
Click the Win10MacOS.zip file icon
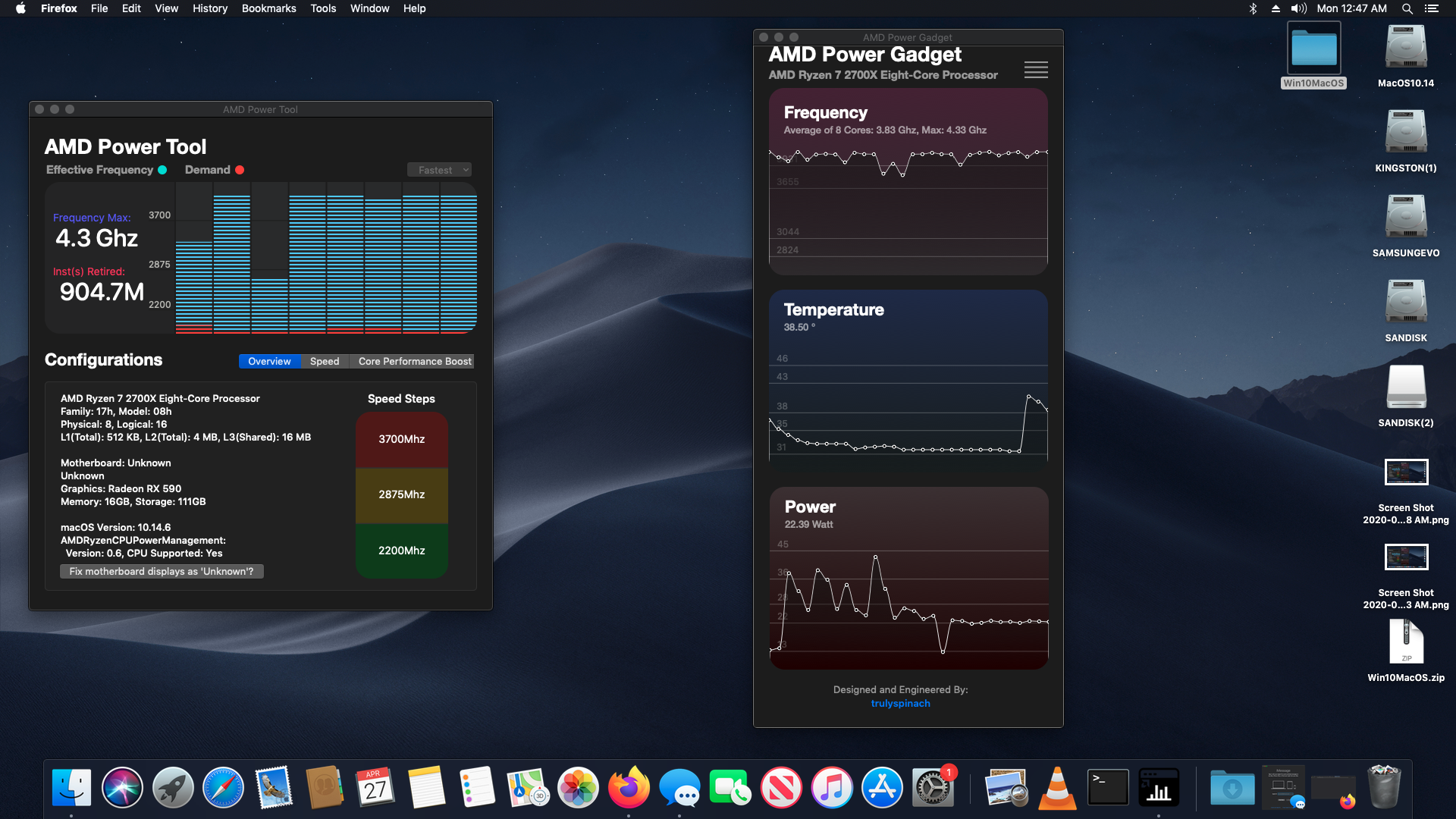point(1406,642)
